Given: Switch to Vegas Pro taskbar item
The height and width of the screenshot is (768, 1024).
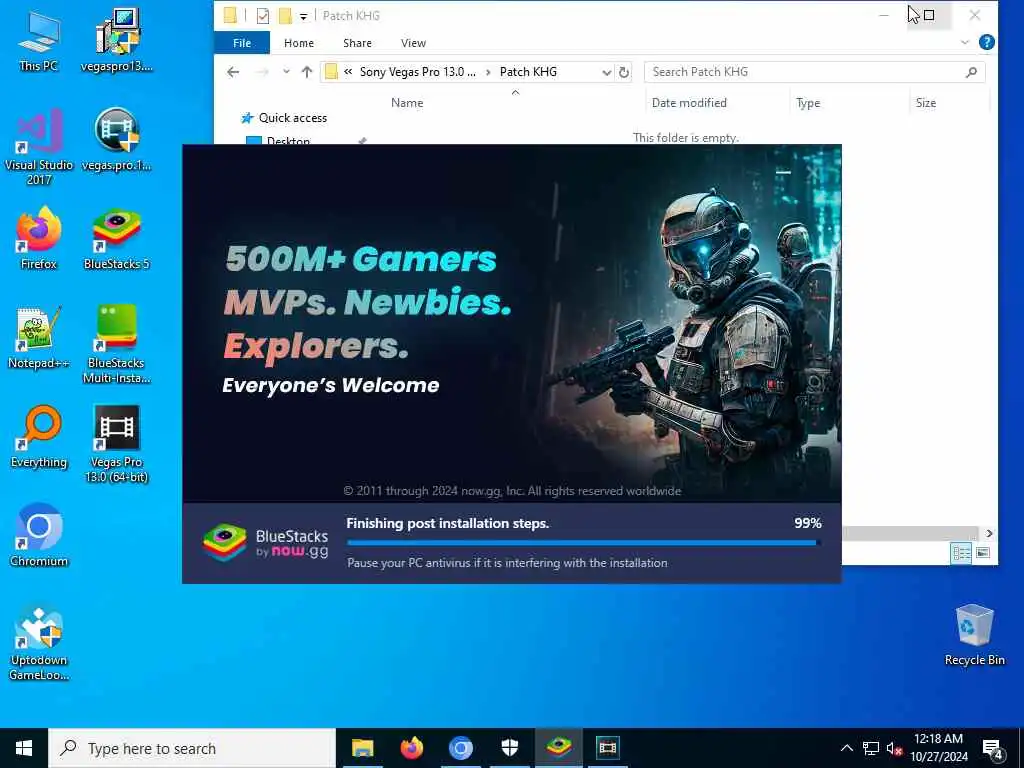Looking at the screenshot, I should (x=607, y=748).
